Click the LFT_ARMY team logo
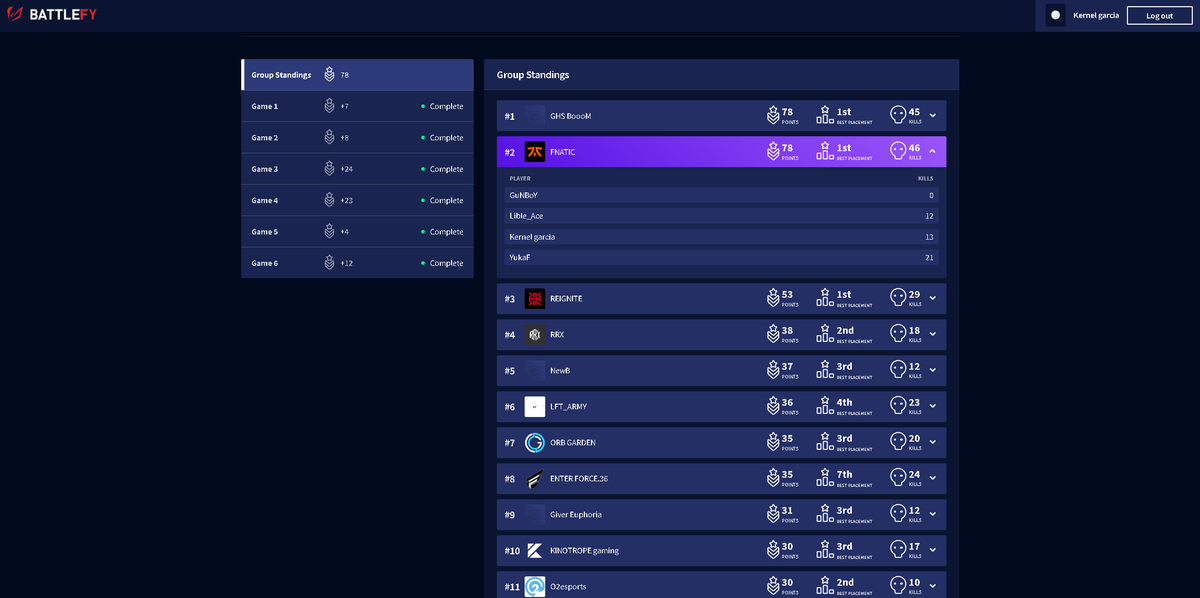This screenshot has height=598, width=1200. [x=534, y=406]
